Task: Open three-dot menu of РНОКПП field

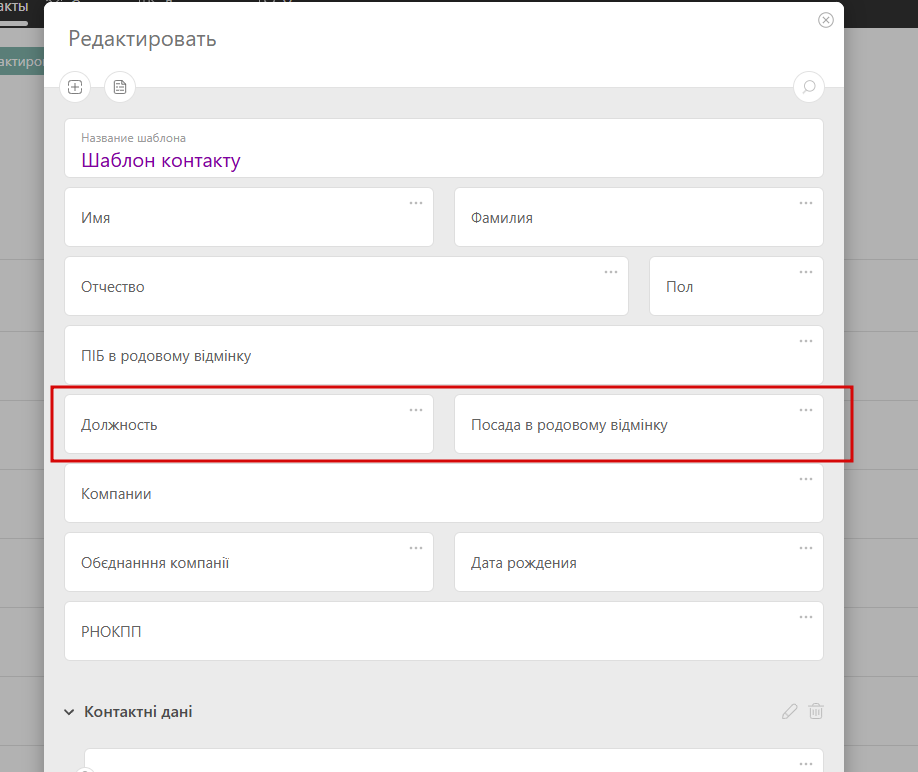Action: tap(806, 617)
